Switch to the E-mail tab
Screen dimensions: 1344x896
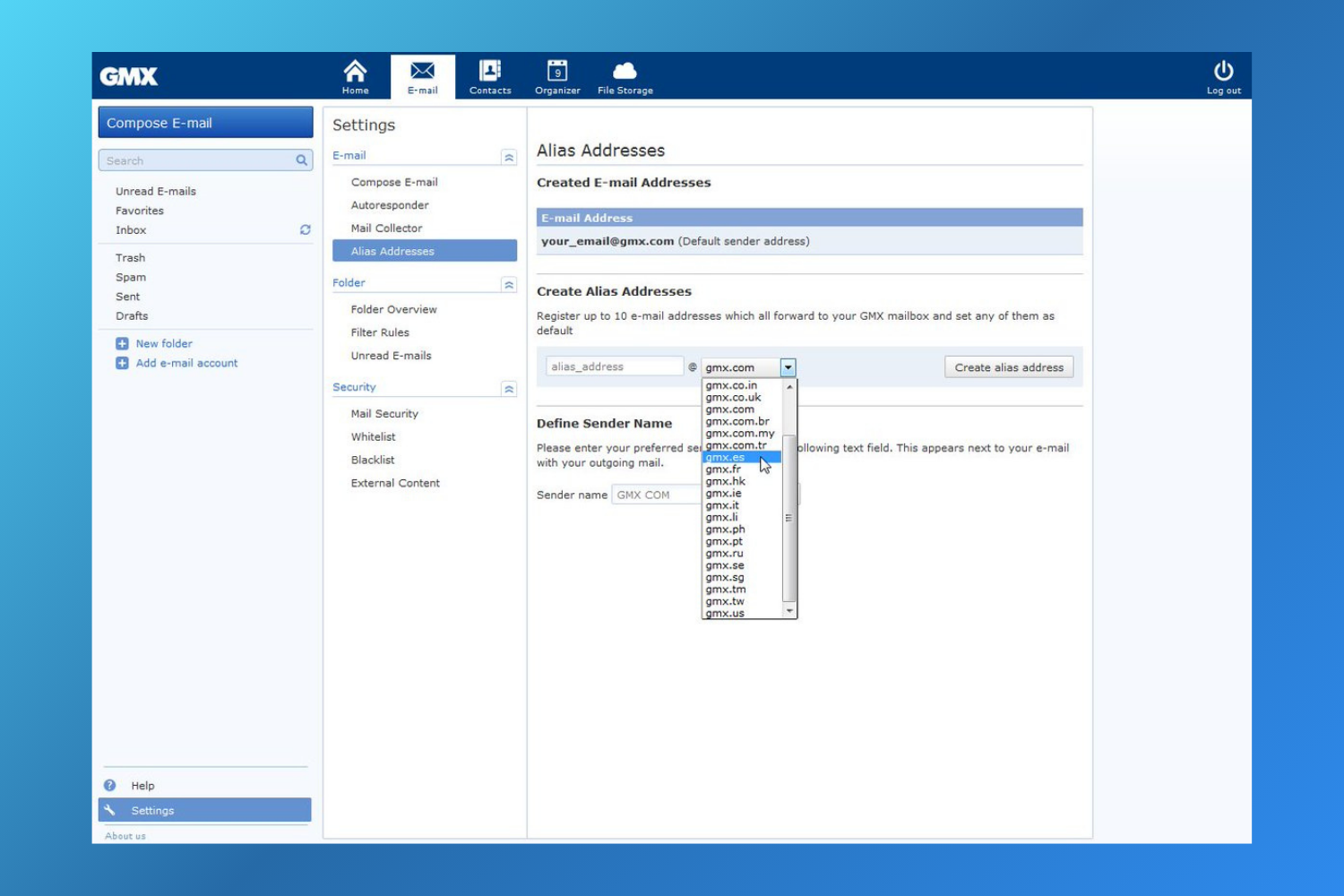click(x=422, y=77)
